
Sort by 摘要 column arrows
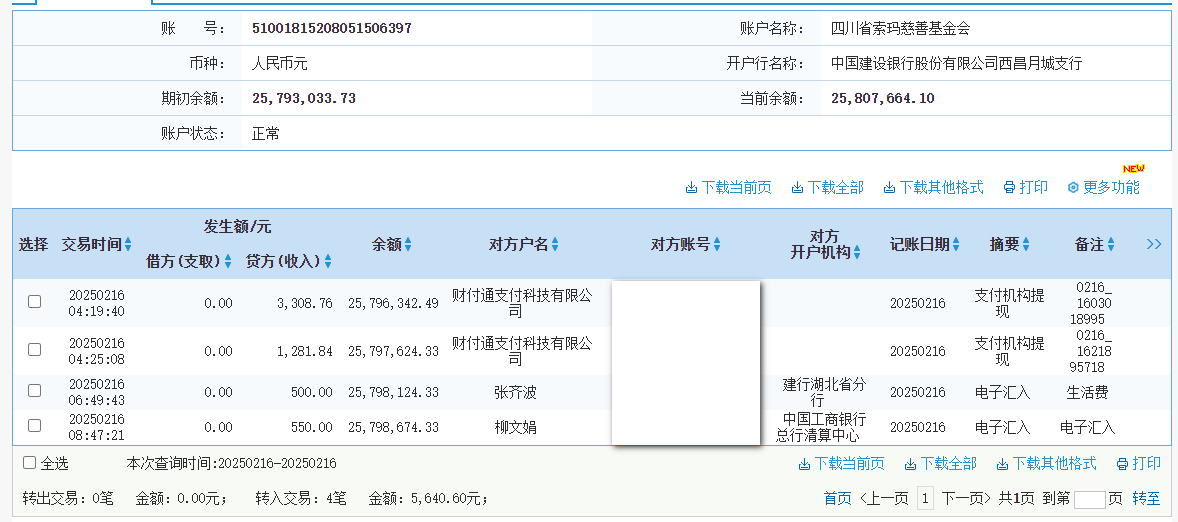(x=1026, y=244)
